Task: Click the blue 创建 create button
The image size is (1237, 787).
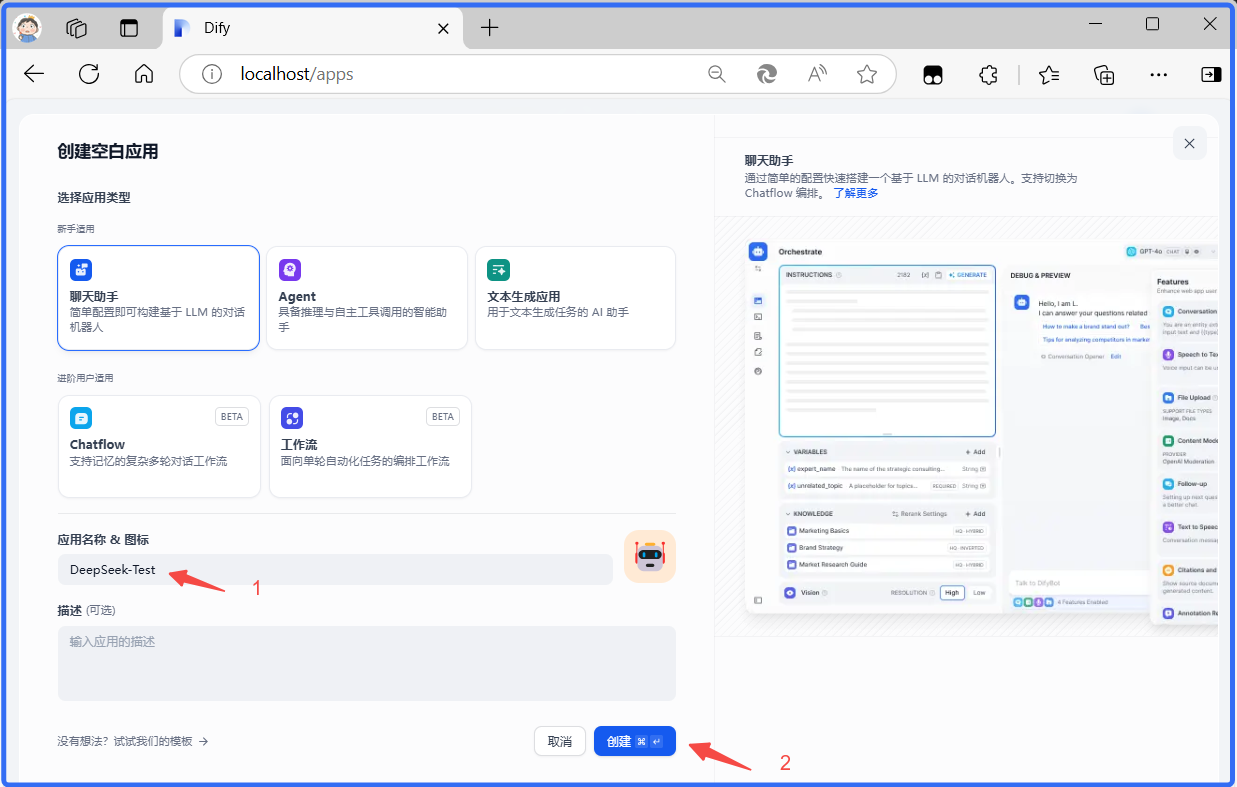Action: coord(635,741)
